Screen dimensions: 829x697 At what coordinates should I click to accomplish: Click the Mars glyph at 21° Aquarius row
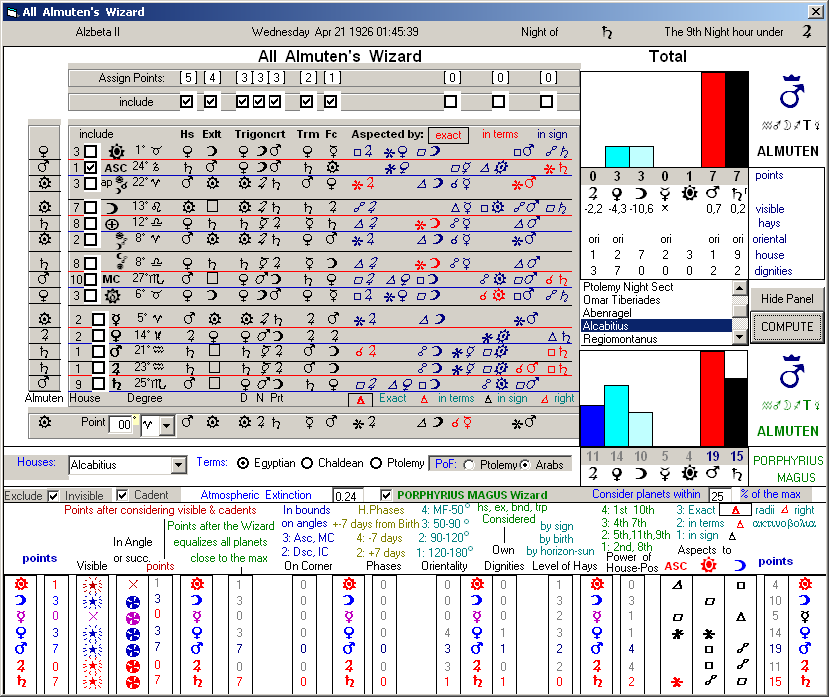point(116,351)
